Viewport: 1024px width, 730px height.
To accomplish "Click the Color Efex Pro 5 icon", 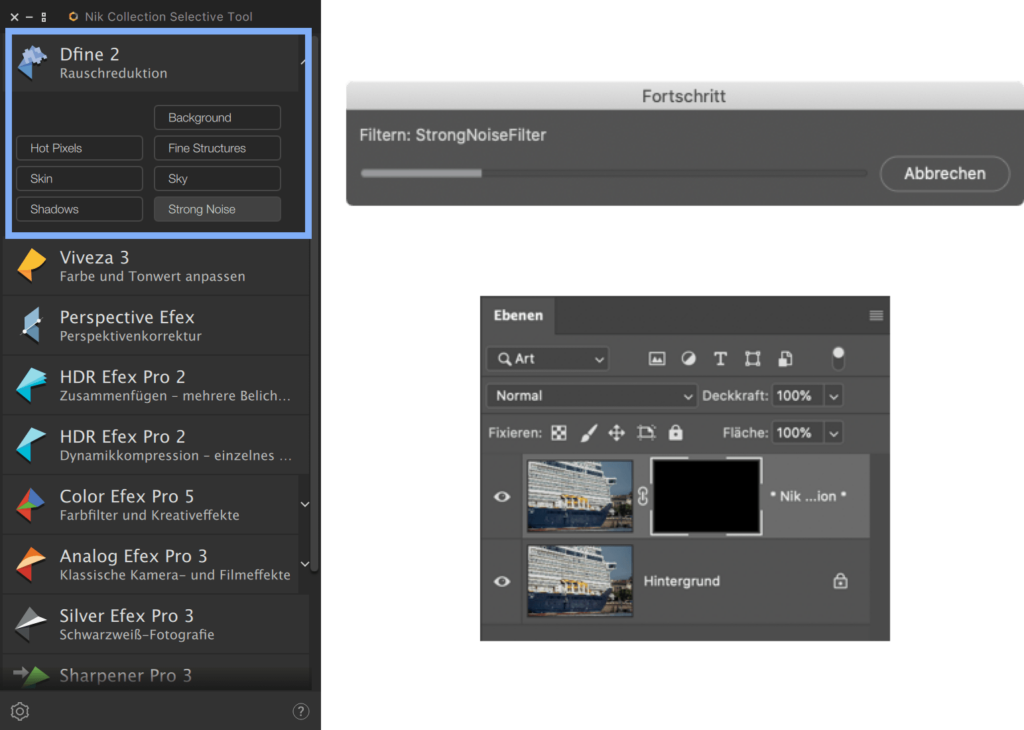I will point(31,505).
